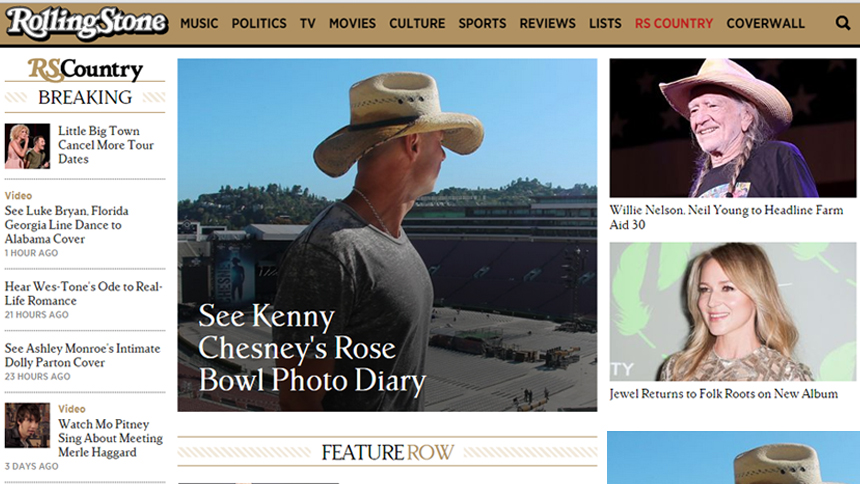Open Jewel Returns to Folk Roots article
The image size is (860, 484).
tap(723, 394)
